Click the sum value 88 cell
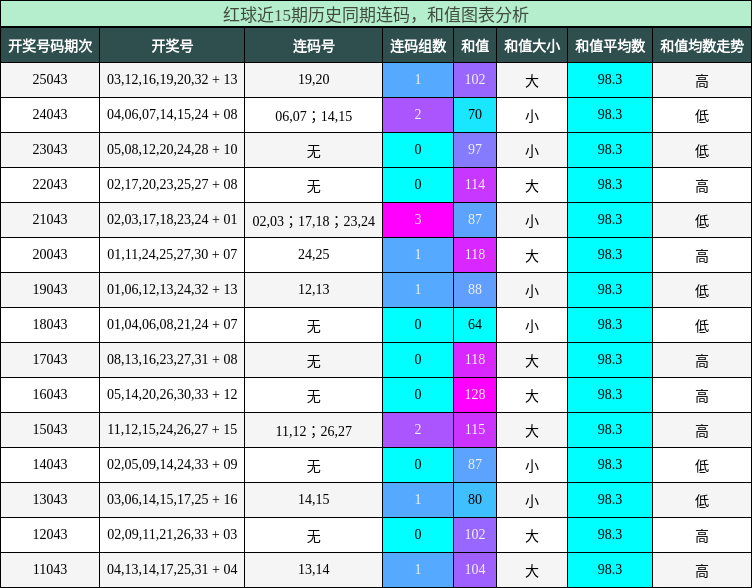This screenshot has width=752, height=588. click(475, 290)
